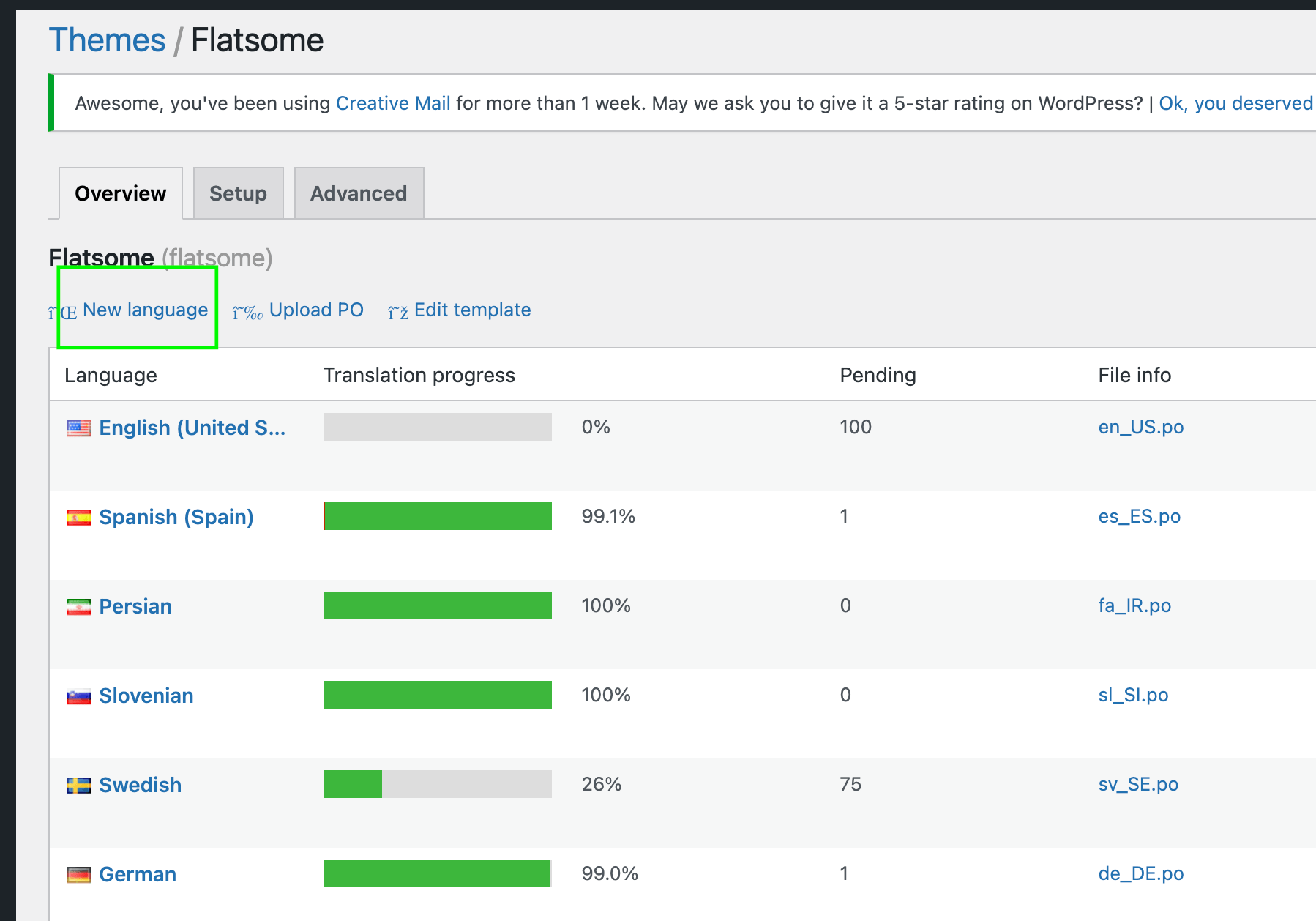Open en_US.po file info

coord(1141,427)
